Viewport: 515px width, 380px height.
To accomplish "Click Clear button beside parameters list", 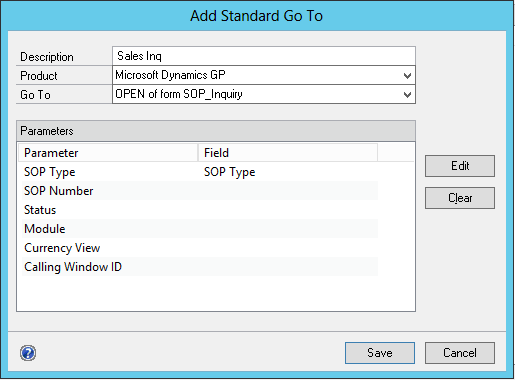I will (460, 198).
